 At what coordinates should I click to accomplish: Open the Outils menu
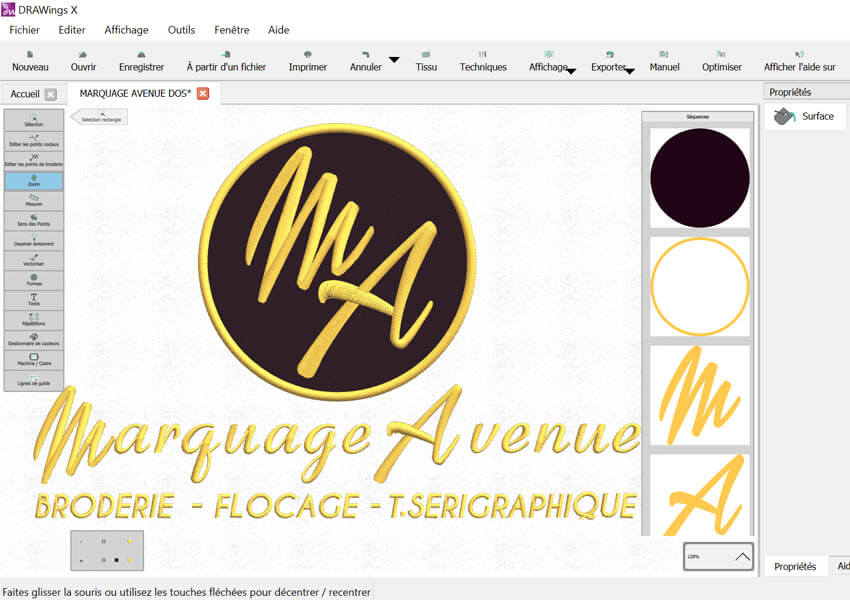181,30
